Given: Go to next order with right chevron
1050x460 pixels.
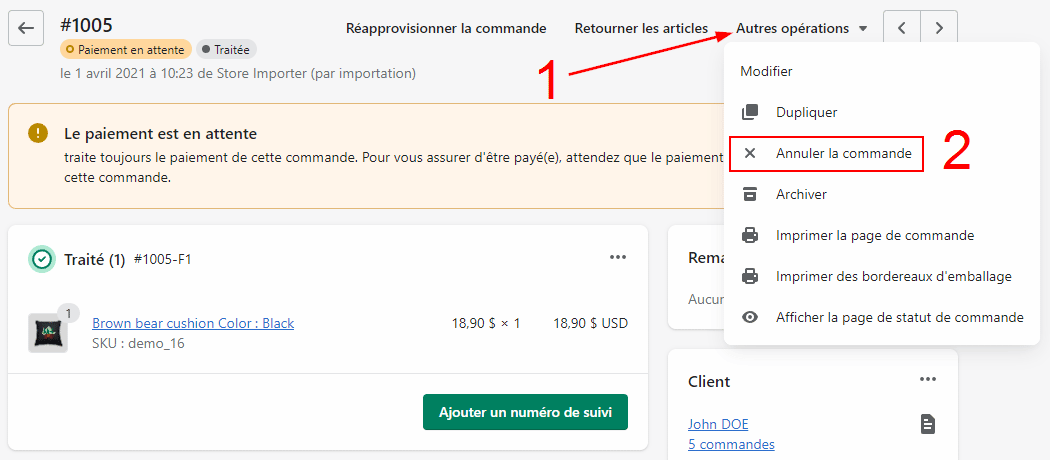Looking at the screenshot, I should pos(939,28).
